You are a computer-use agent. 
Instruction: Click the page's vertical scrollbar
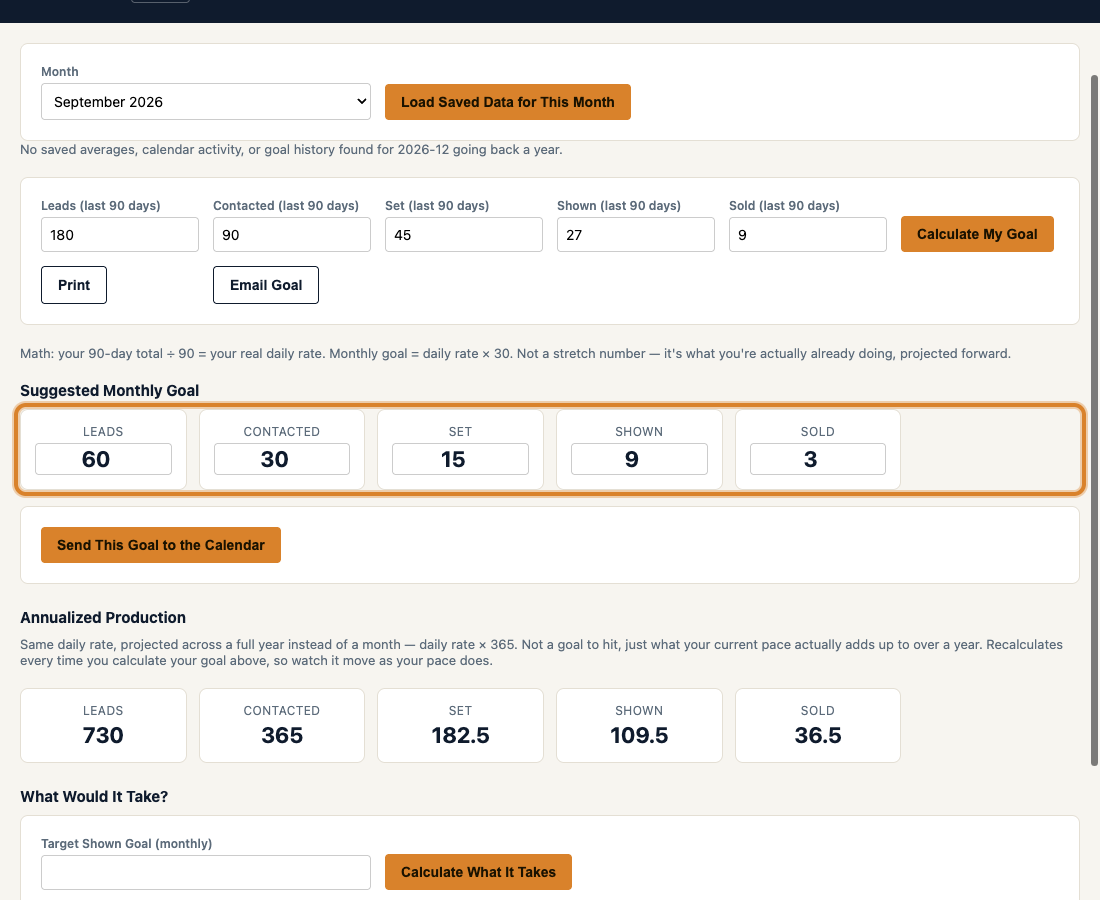[x=1094, y=421]
